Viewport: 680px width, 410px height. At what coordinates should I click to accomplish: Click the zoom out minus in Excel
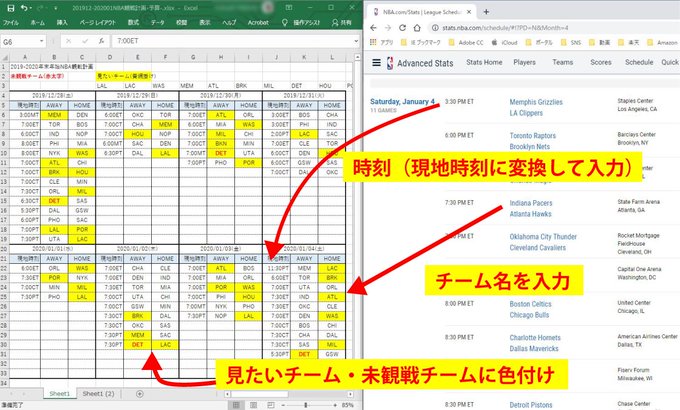pos(283,405)
